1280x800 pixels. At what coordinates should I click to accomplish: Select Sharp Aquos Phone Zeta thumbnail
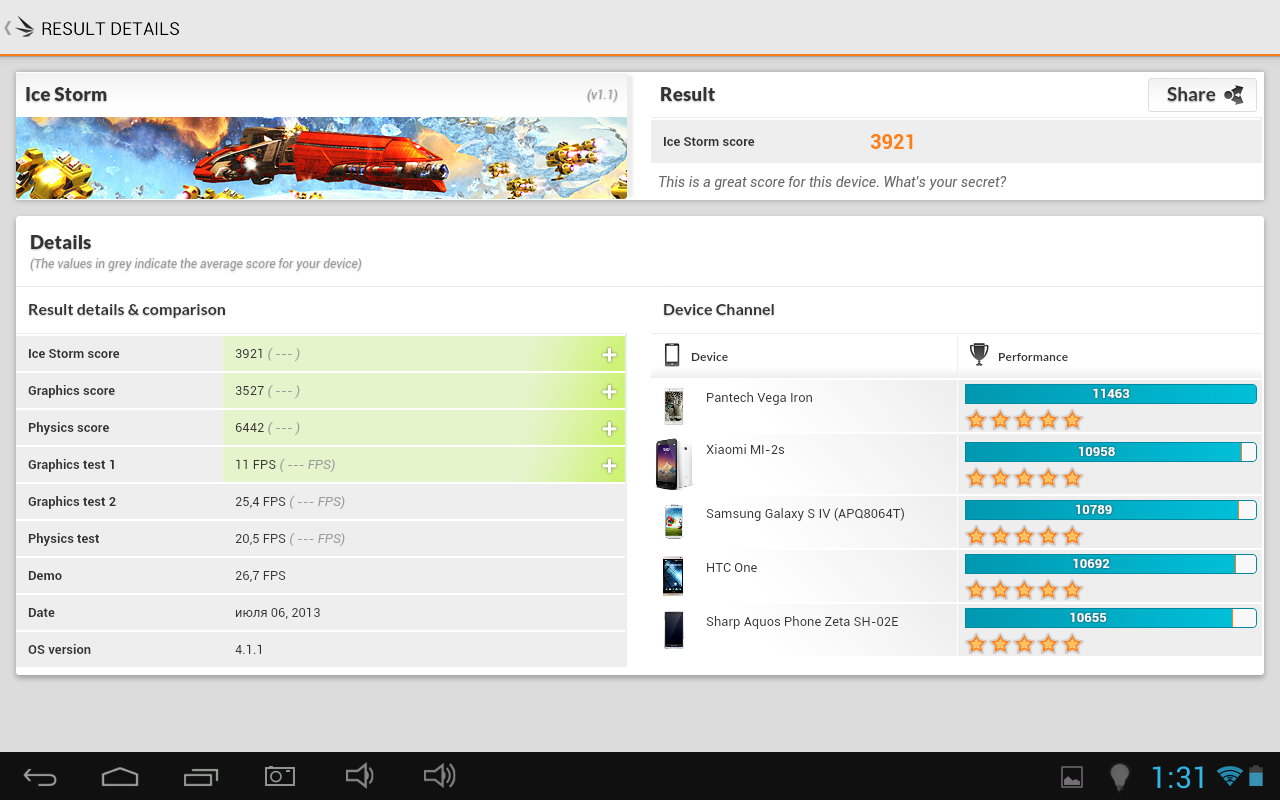tap(673, 629)
